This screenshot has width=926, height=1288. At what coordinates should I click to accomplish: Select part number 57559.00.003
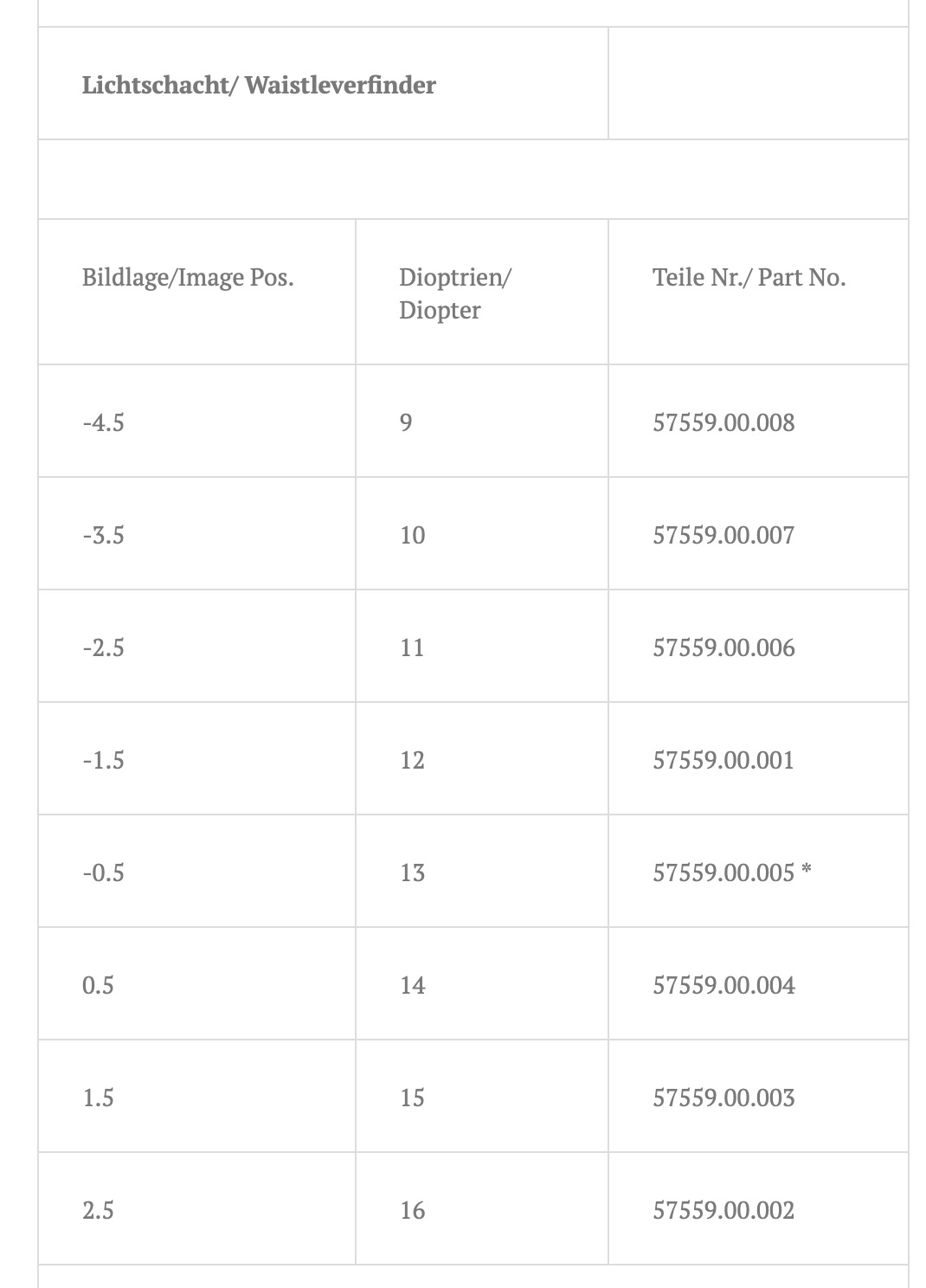(x=723, y=1098)
